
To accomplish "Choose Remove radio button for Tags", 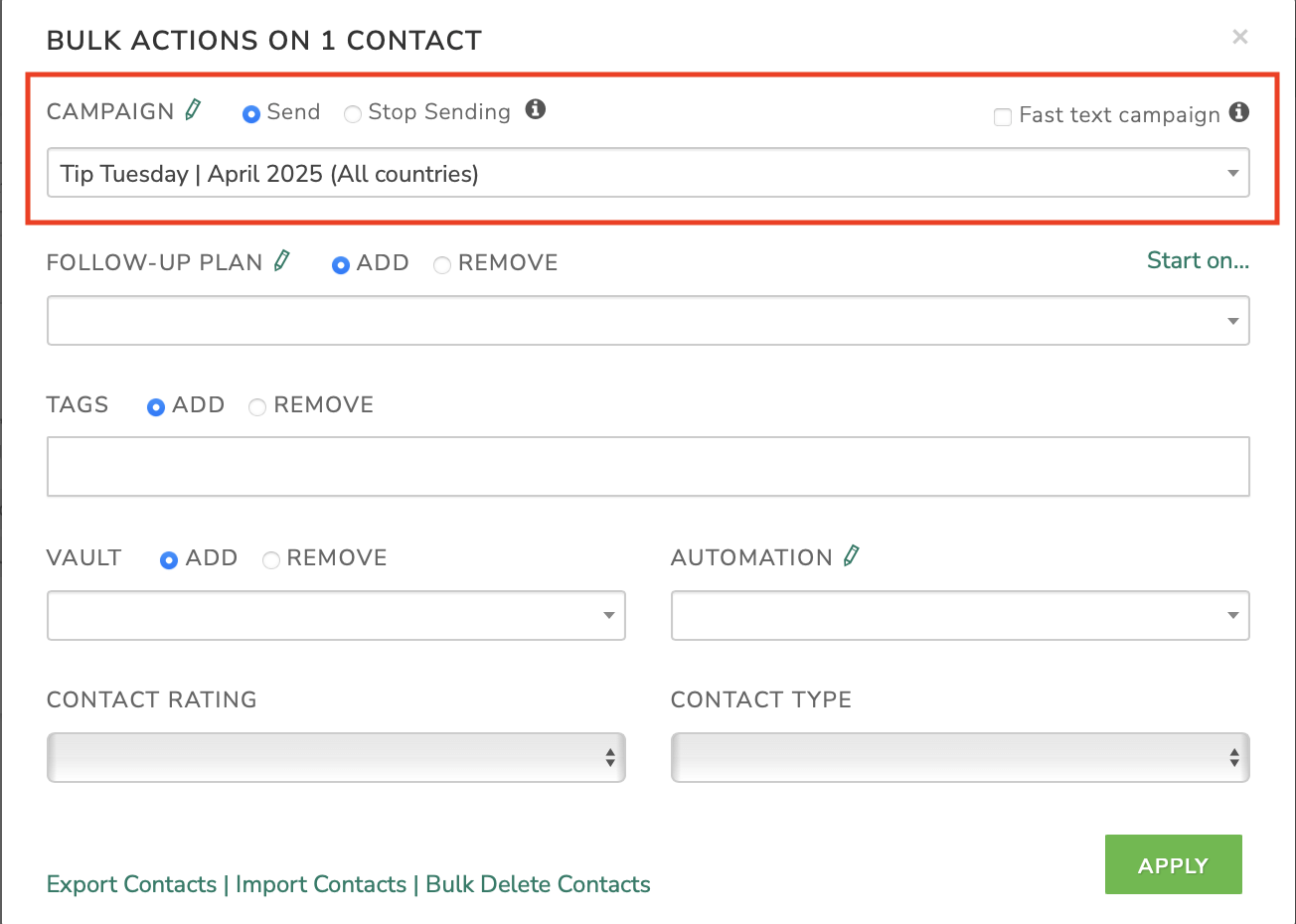I will (x=257, y=407).
